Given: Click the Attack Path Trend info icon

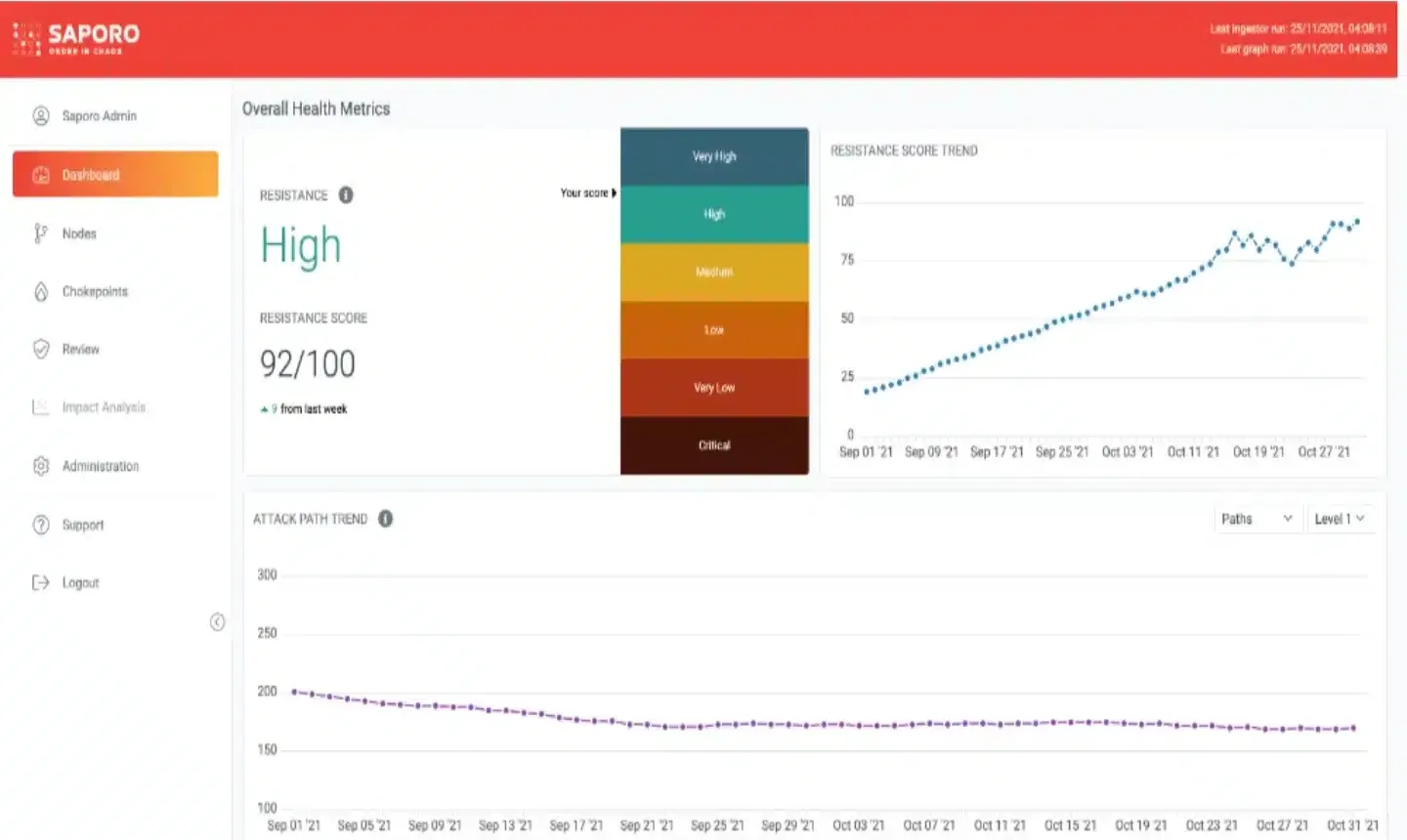Looking at the screenshot, I should point(386,519).
